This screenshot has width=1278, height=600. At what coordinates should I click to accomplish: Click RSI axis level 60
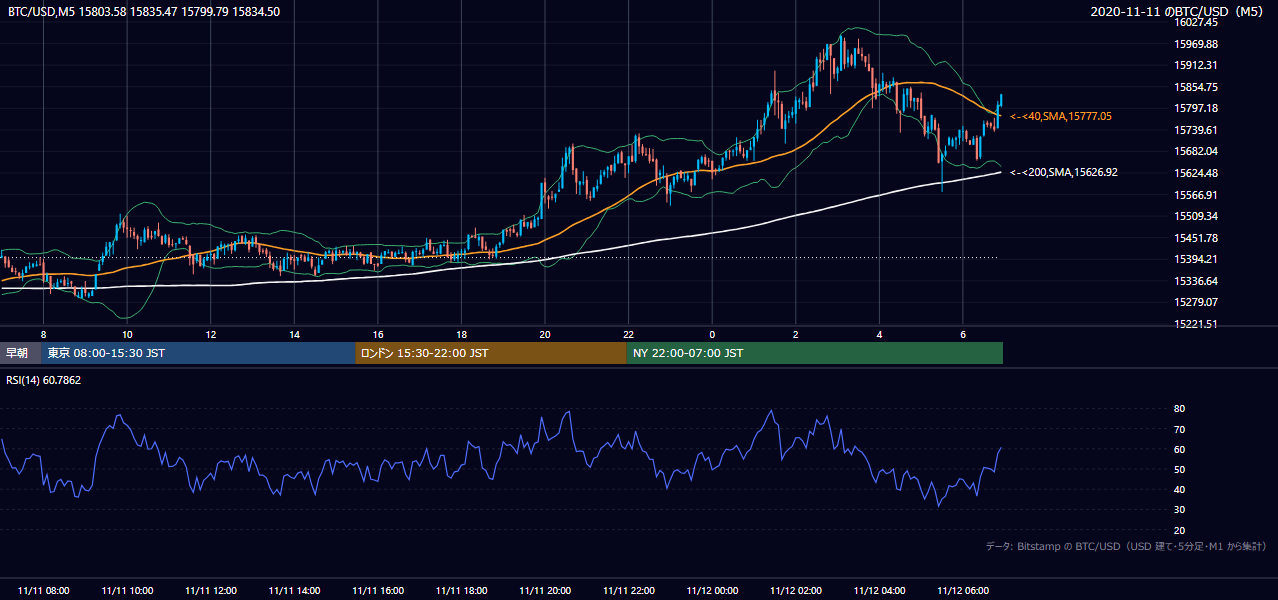(x=1180, y=449)
